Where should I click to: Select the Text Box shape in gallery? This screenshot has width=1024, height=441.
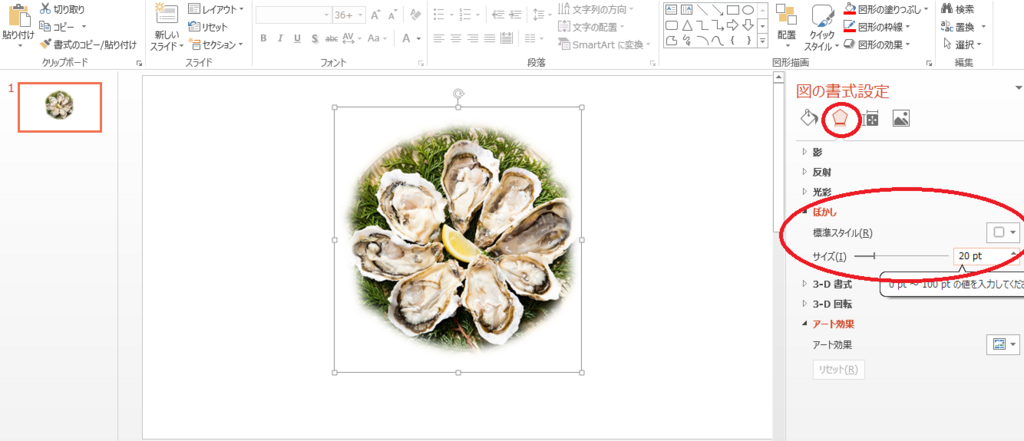pos(671,10)
